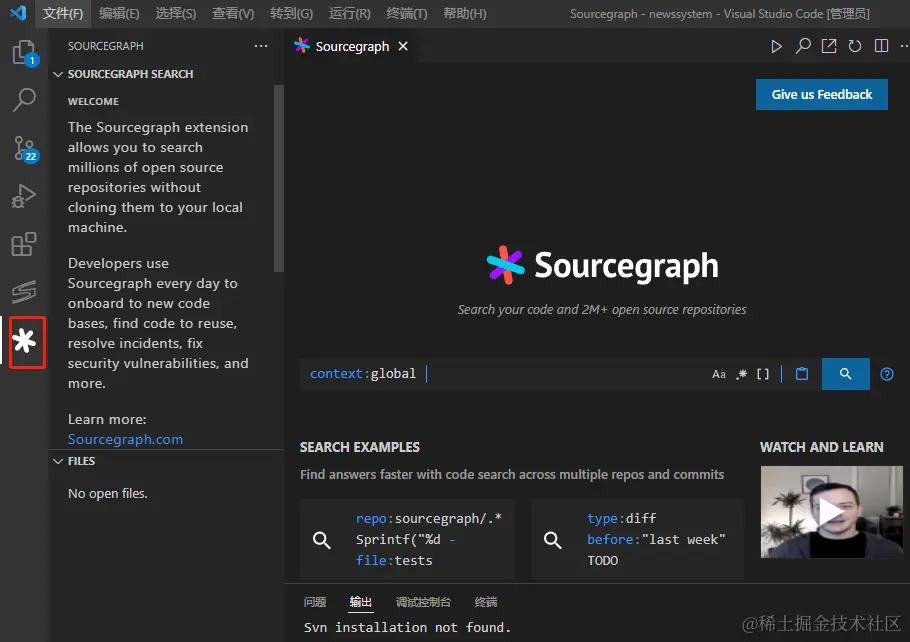Open the Extensions view
Image resolution: width=910 pixels, height=642 pixels.
(24, 244)
